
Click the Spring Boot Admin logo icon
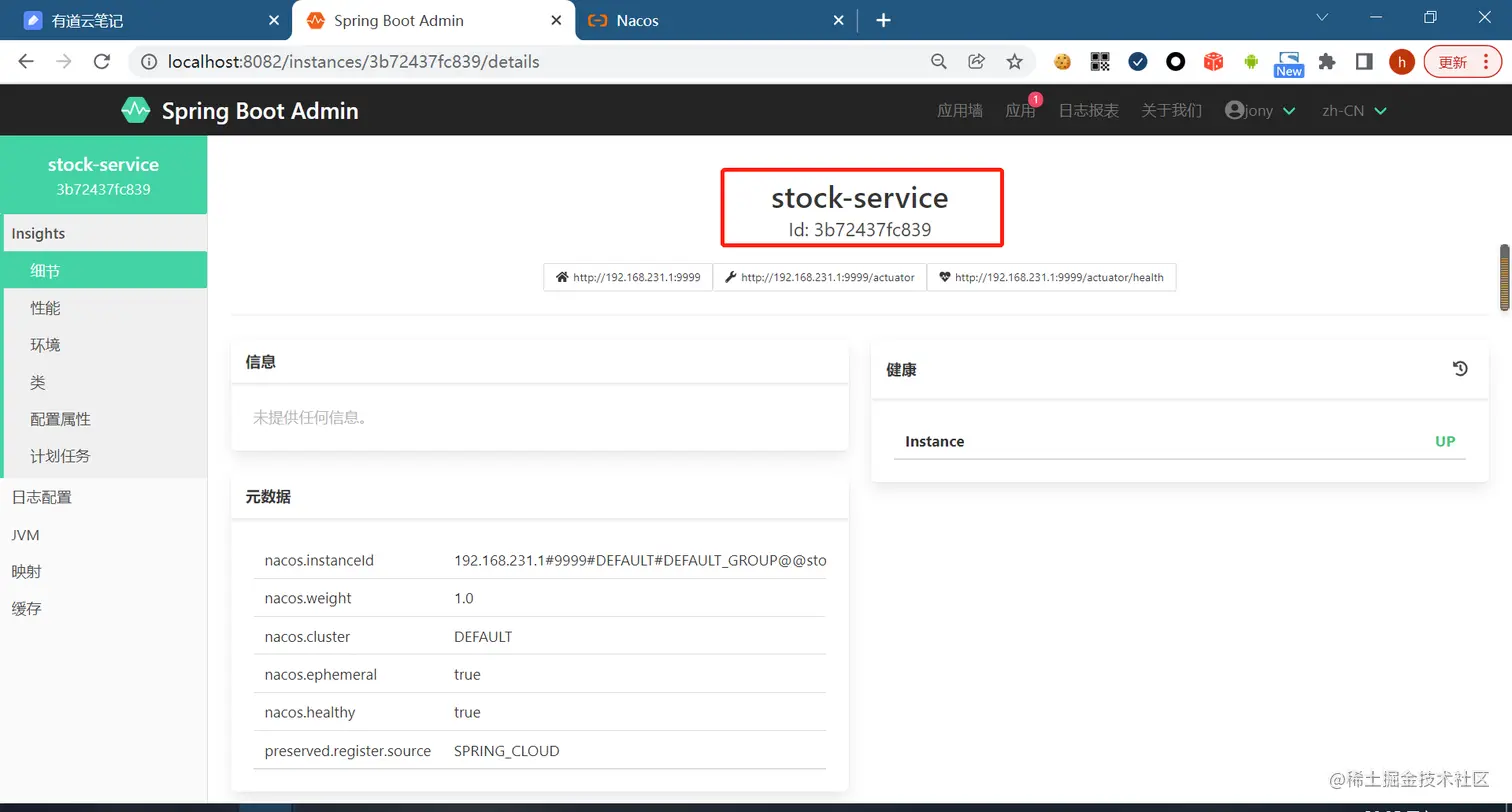tap(135, 110)
